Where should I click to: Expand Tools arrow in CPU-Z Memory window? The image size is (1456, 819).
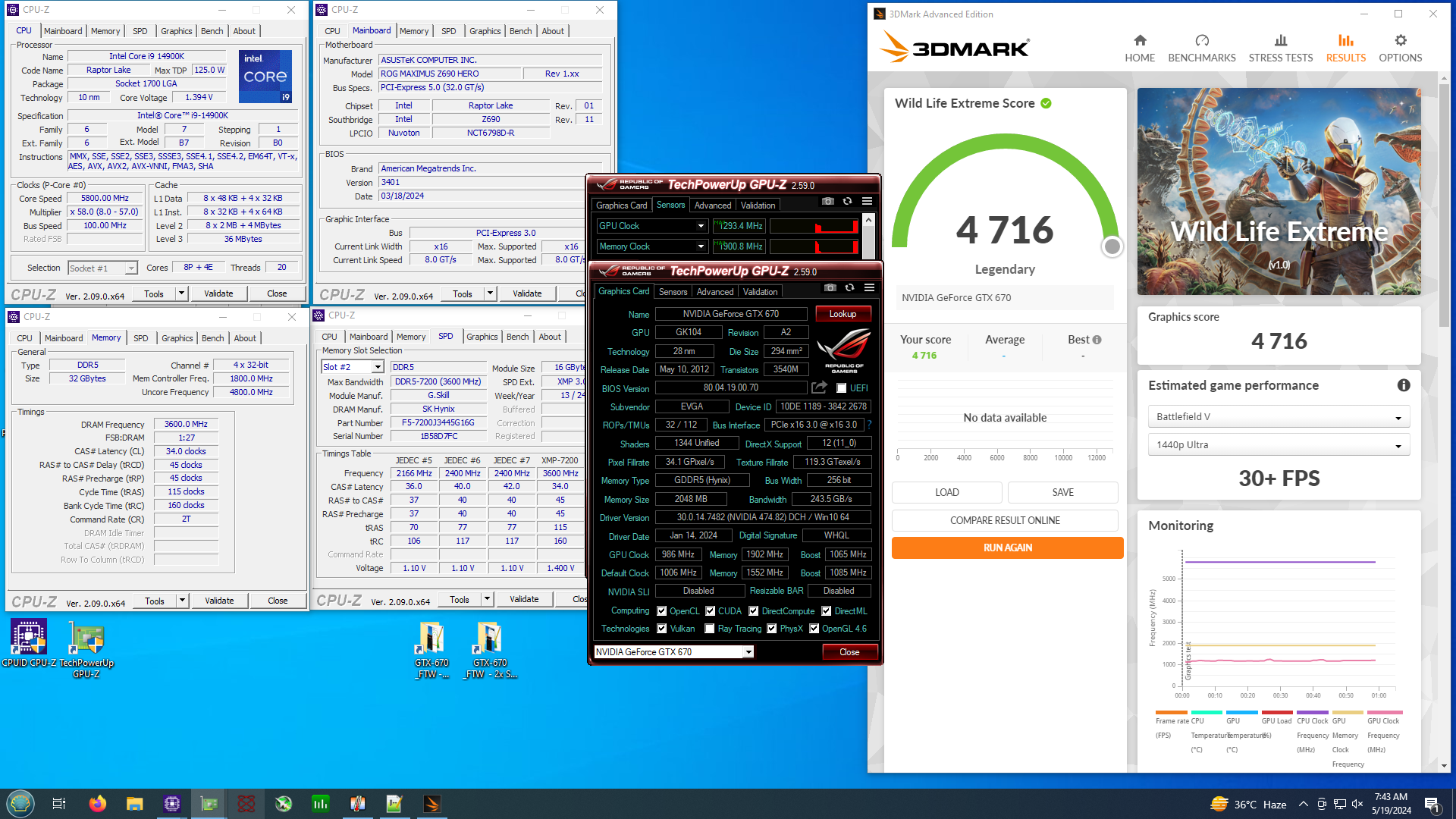click(182, 601)
